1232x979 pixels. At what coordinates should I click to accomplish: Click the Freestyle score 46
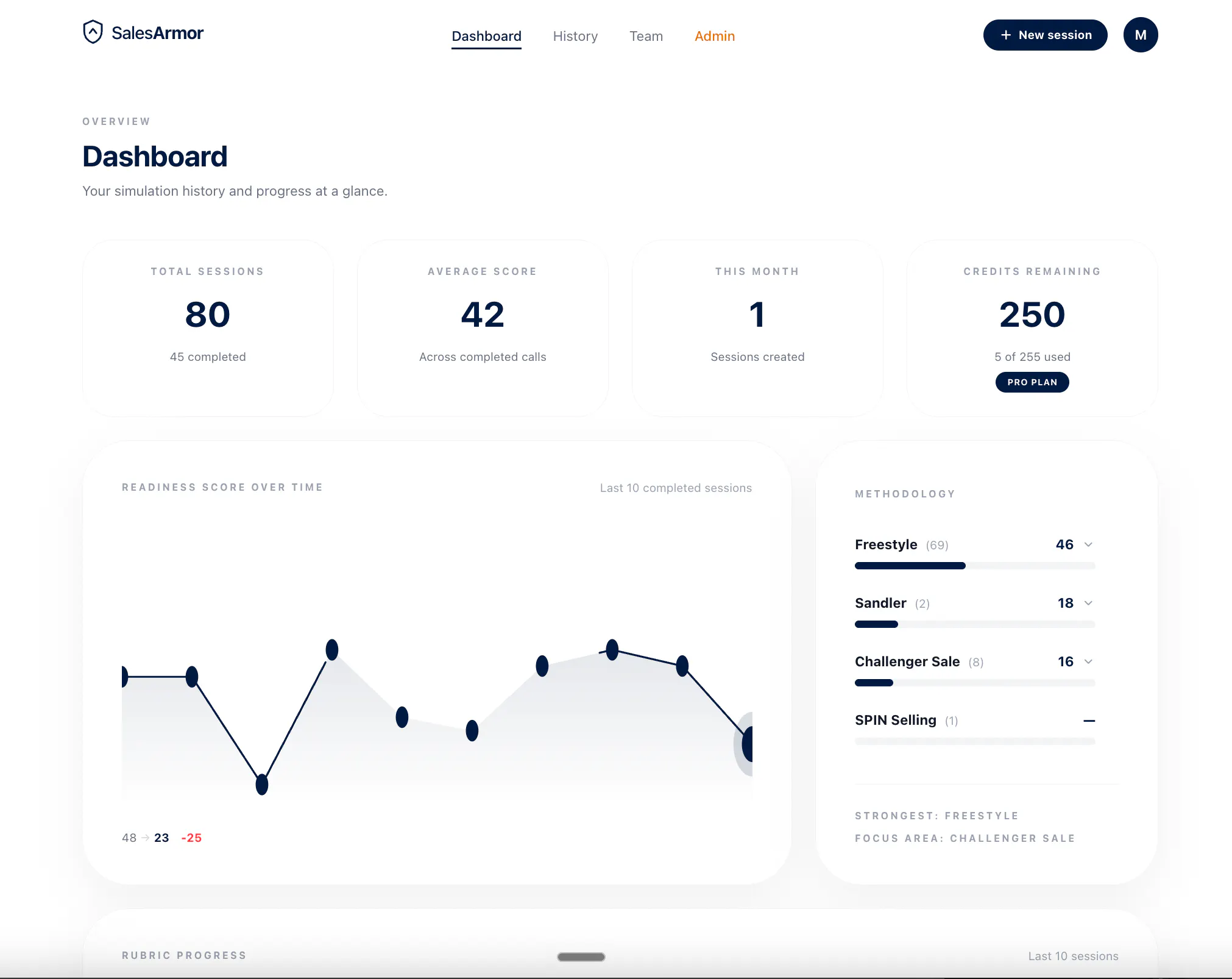point(1064,544)
